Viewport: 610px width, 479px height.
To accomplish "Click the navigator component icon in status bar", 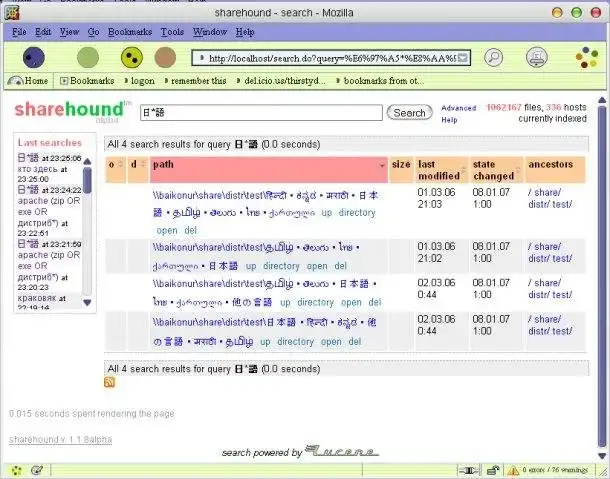I will coord(17,470).
